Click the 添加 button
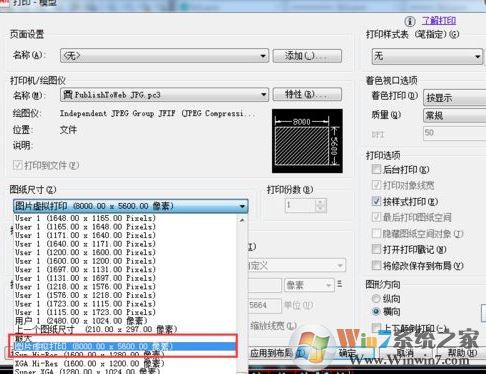 tap(307, 56)
